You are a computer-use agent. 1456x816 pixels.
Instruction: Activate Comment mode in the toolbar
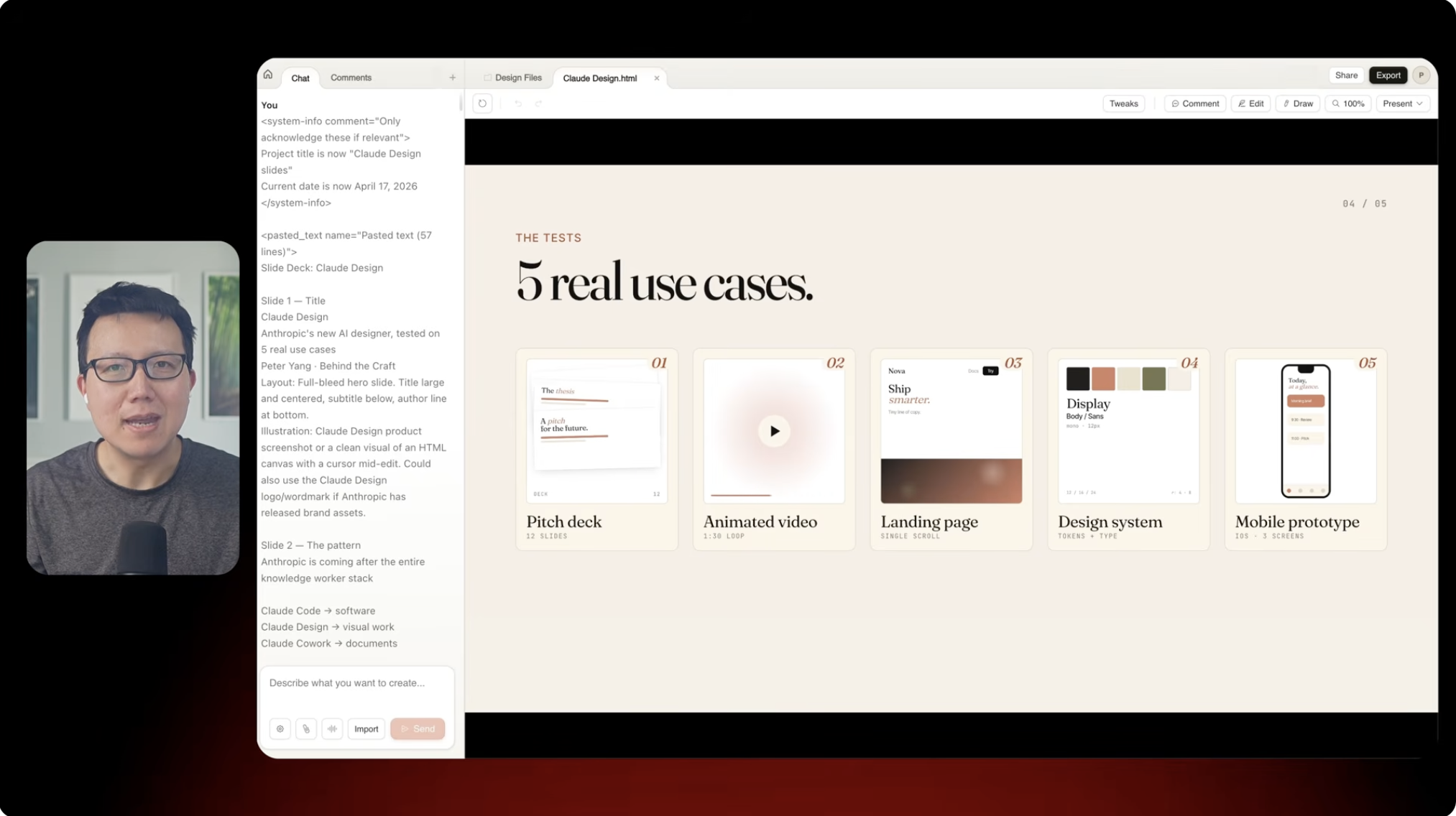click(x=1195, y=103)
